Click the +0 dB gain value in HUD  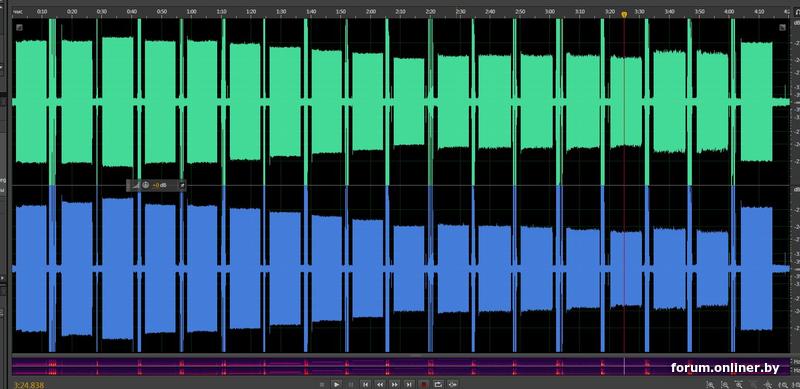[x=159, y=185]
